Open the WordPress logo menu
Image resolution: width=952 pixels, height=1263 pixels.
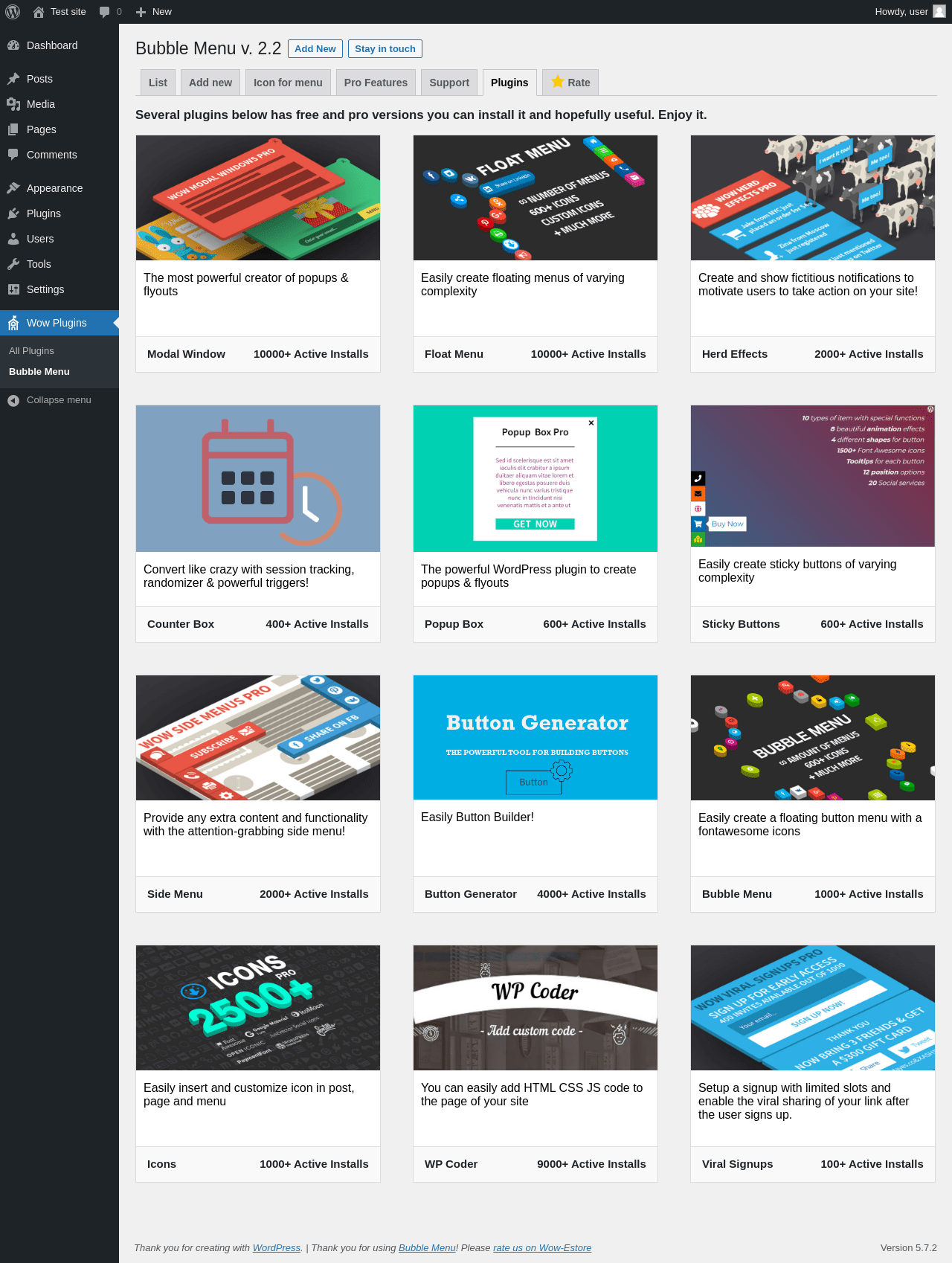(13, 12)
